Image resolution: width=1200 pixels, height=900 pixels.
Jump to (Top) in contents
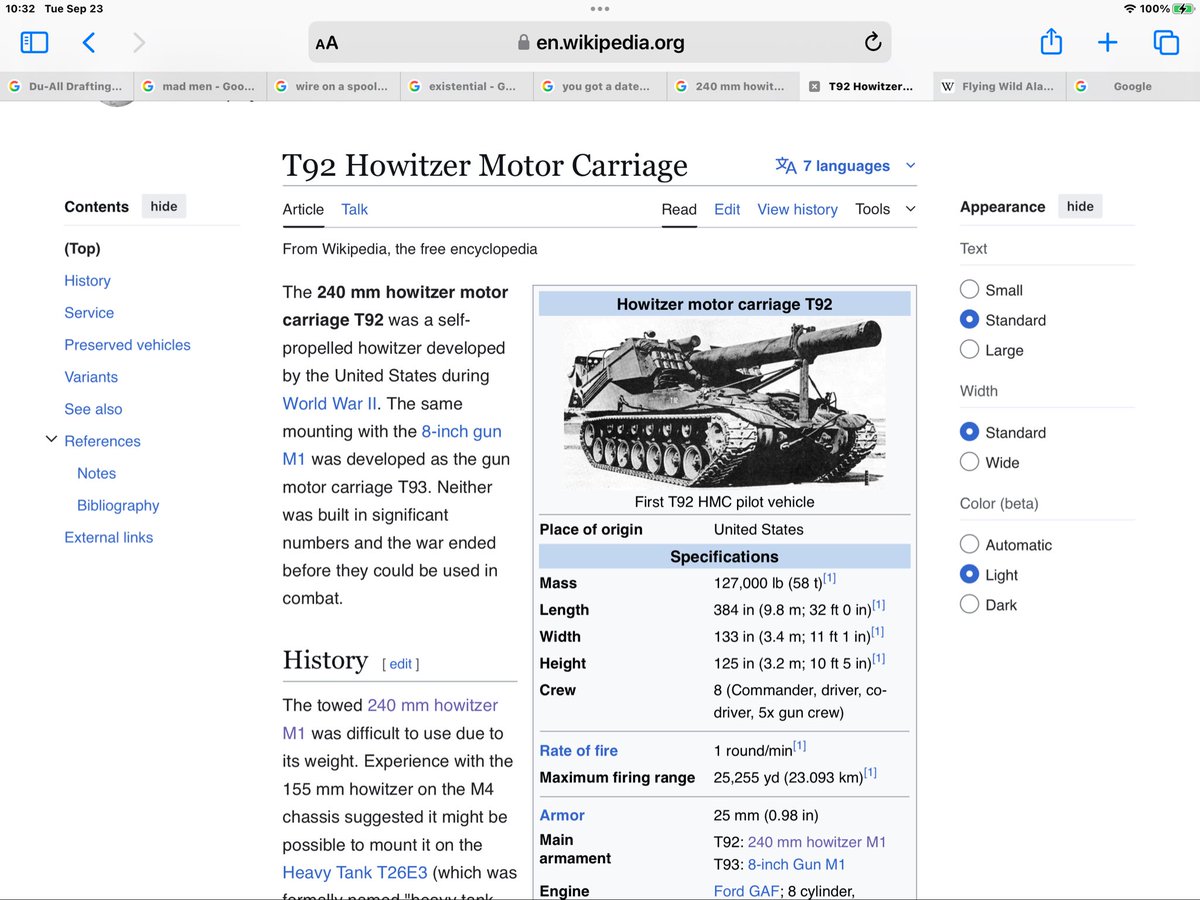pos(82,249)
